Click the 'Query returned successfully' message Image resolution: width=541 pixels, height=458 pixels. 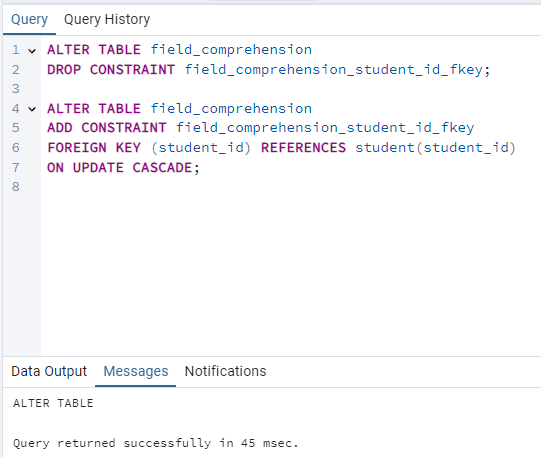point(156,443)
